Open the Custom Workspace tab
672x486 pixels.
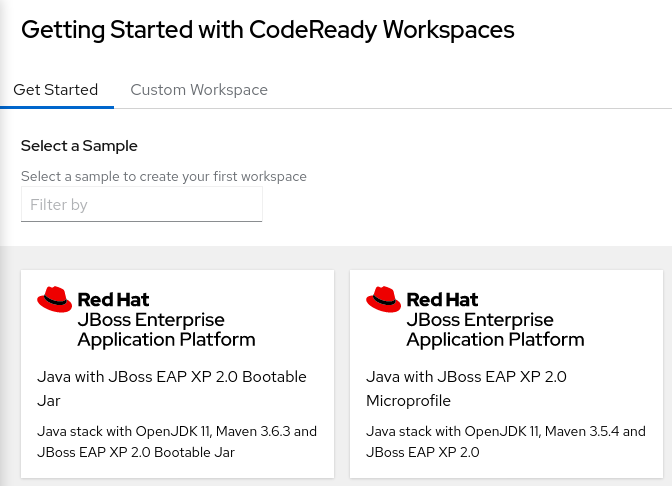[x=199, y=90]
